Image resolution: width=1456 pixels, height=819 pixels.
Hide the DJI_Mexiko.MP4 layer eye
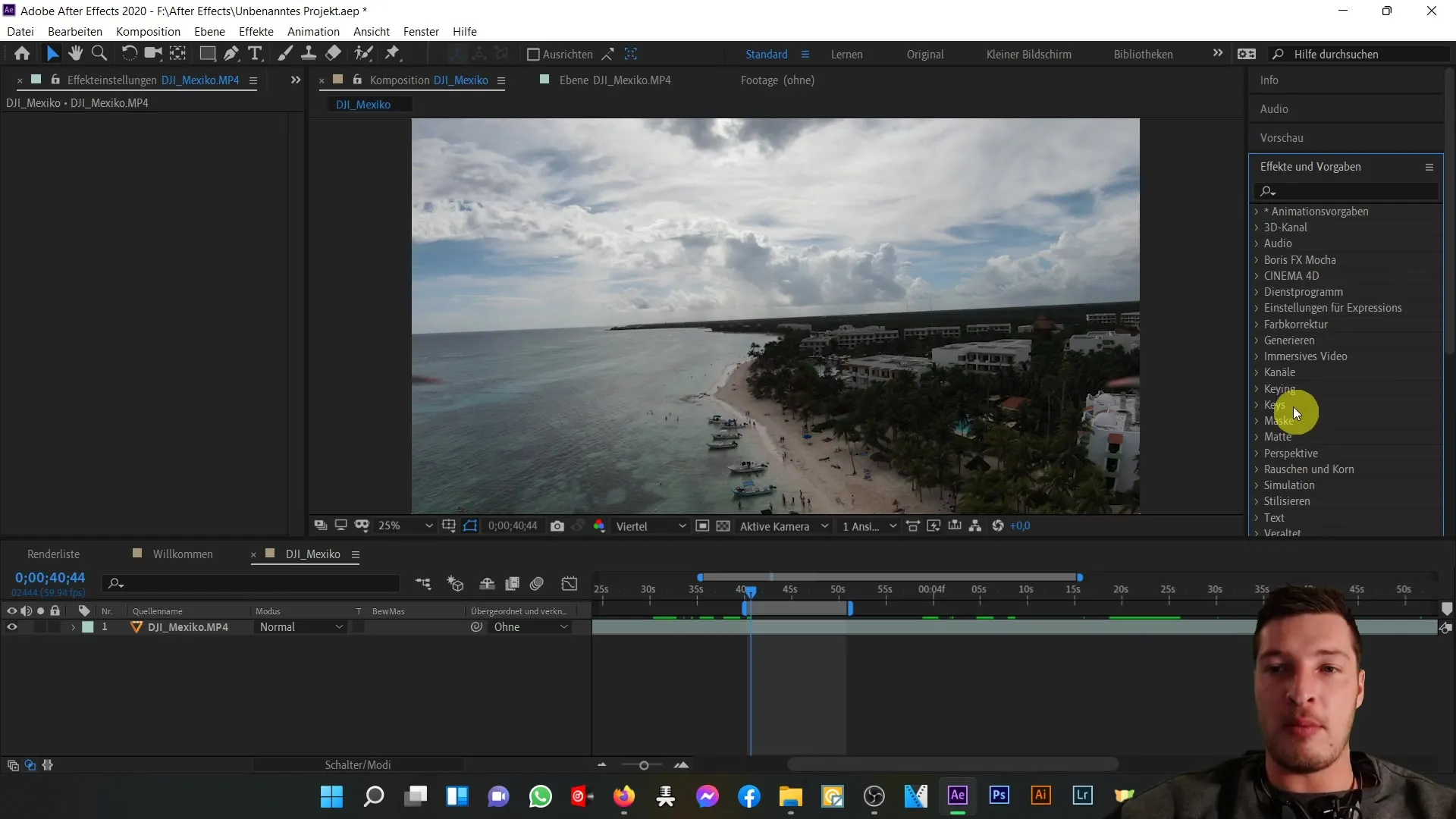tap(11, 627)
